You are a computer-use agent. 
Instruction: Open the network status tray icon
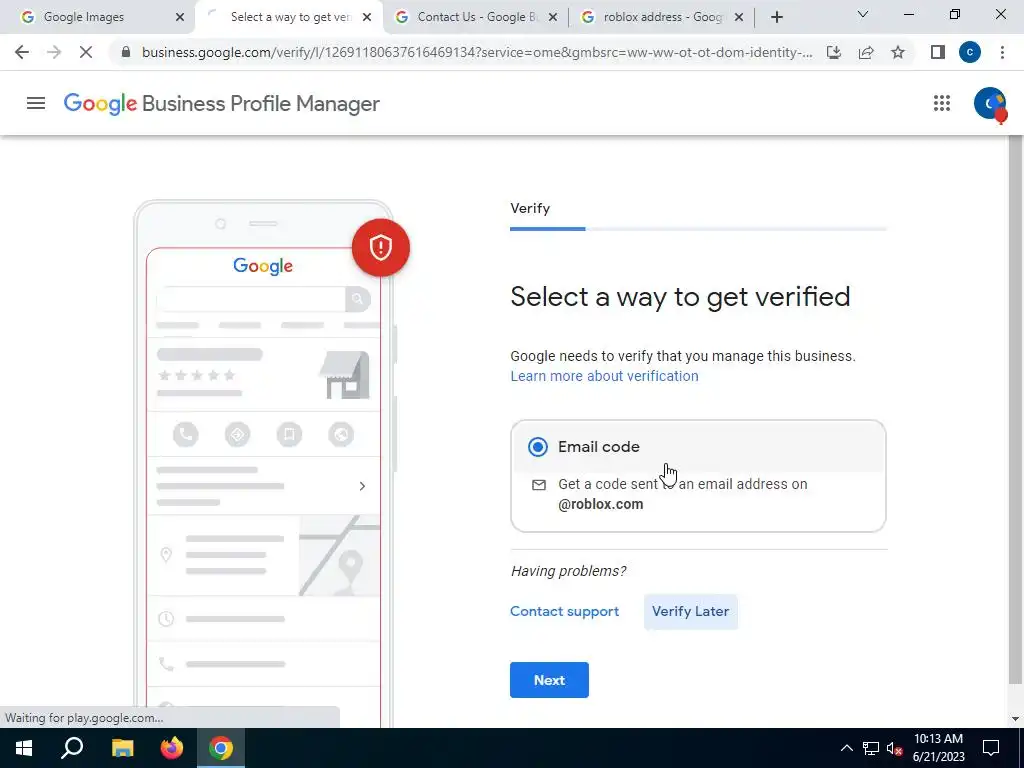click(871, 748)
